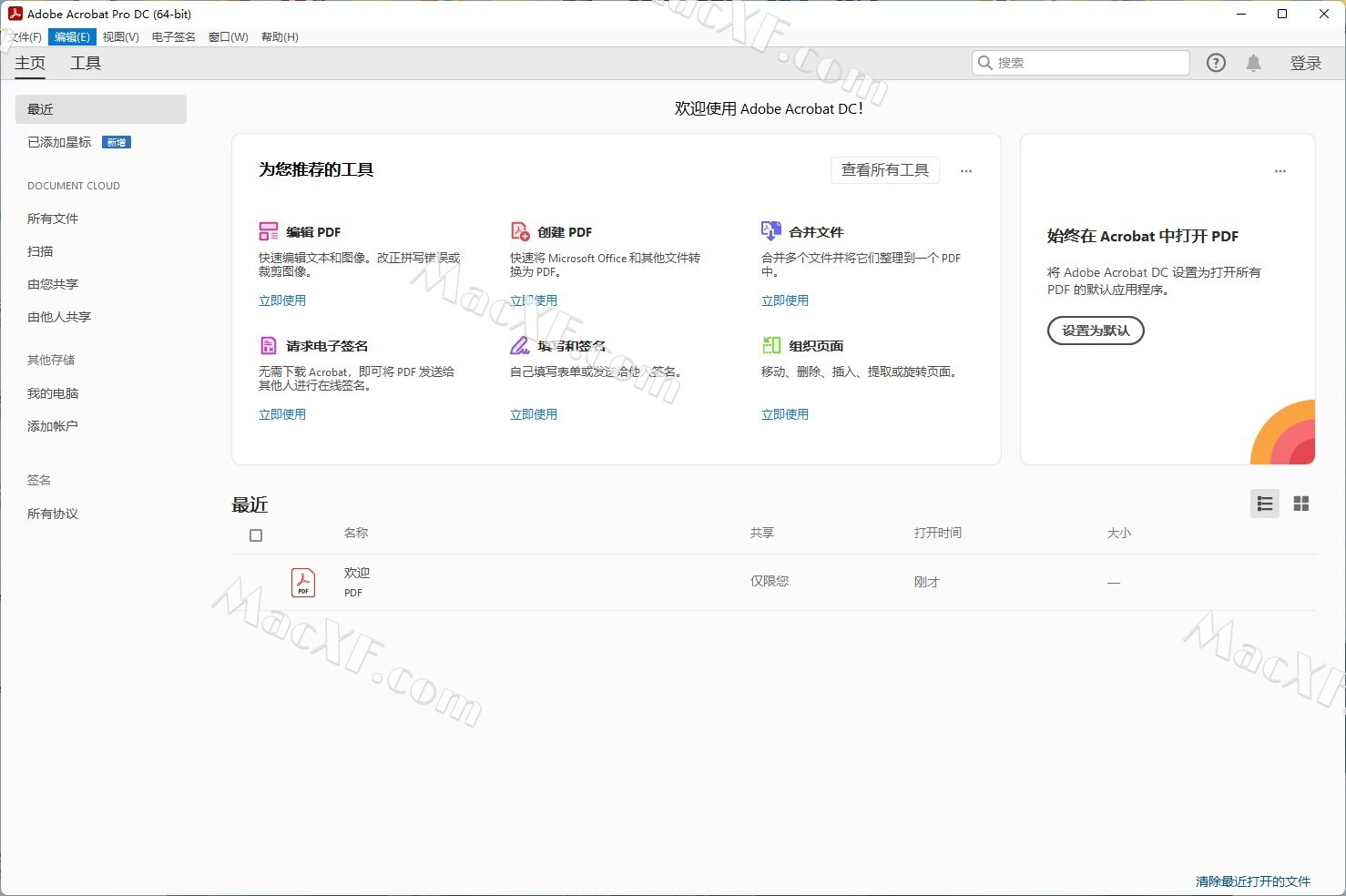This screenshot has height=896, width=1346.
Task: Click into the 搜索 search field
Action: tap(1081, 63)
